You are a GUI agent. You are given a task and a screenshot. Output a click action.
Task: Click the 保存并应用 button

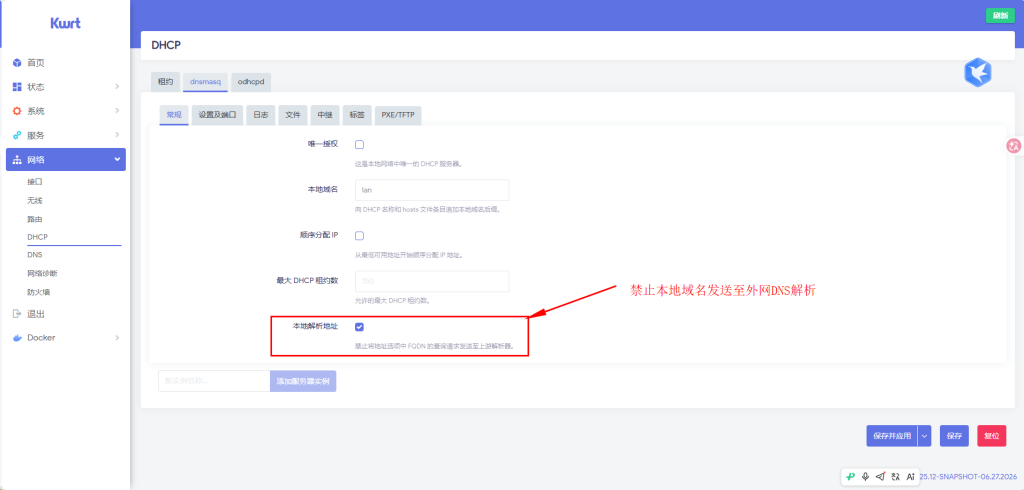pyautogui.click(x=891, y=436)
